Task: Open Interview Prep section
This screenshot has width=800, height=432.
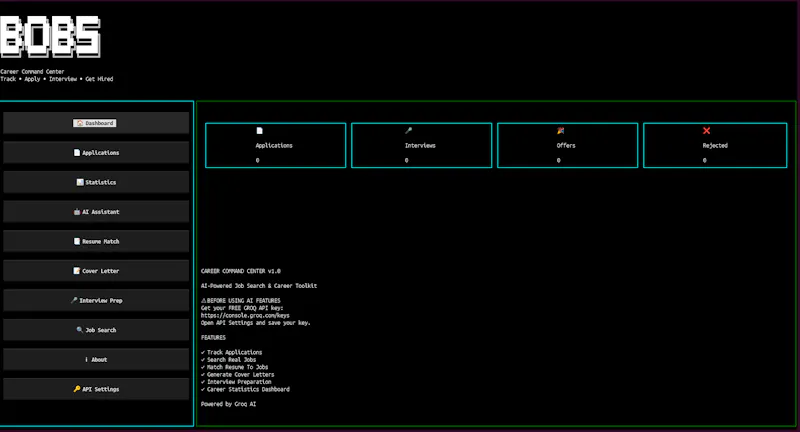Action: point(96,300)
